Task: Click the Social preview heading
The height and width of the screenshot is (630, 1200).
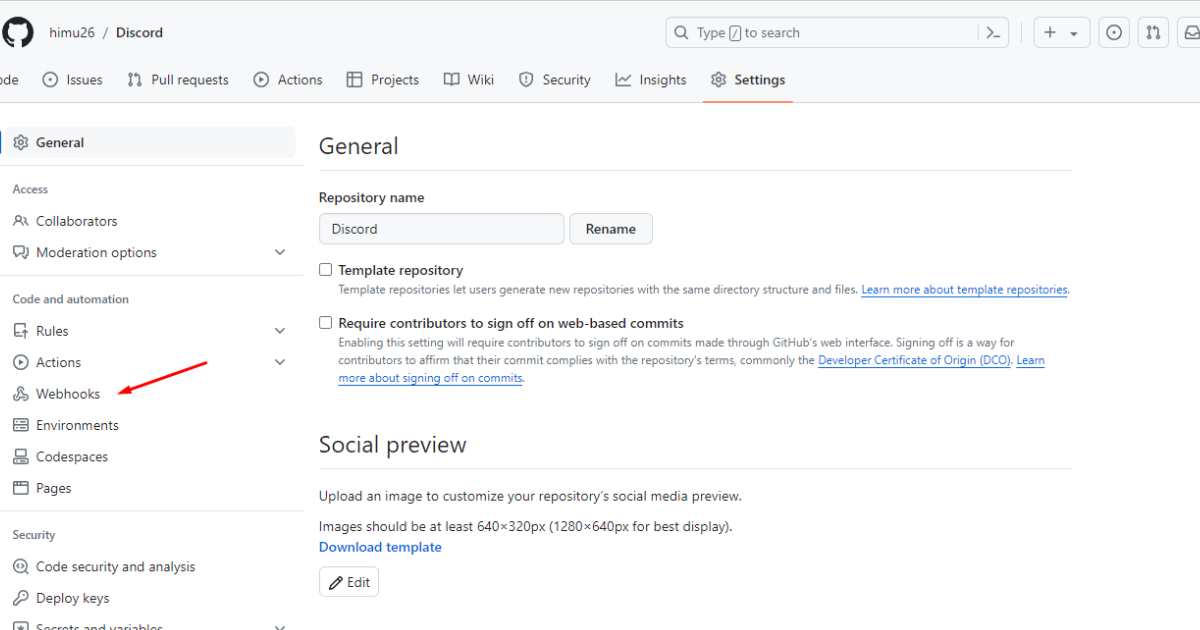Action: [393, 445]
